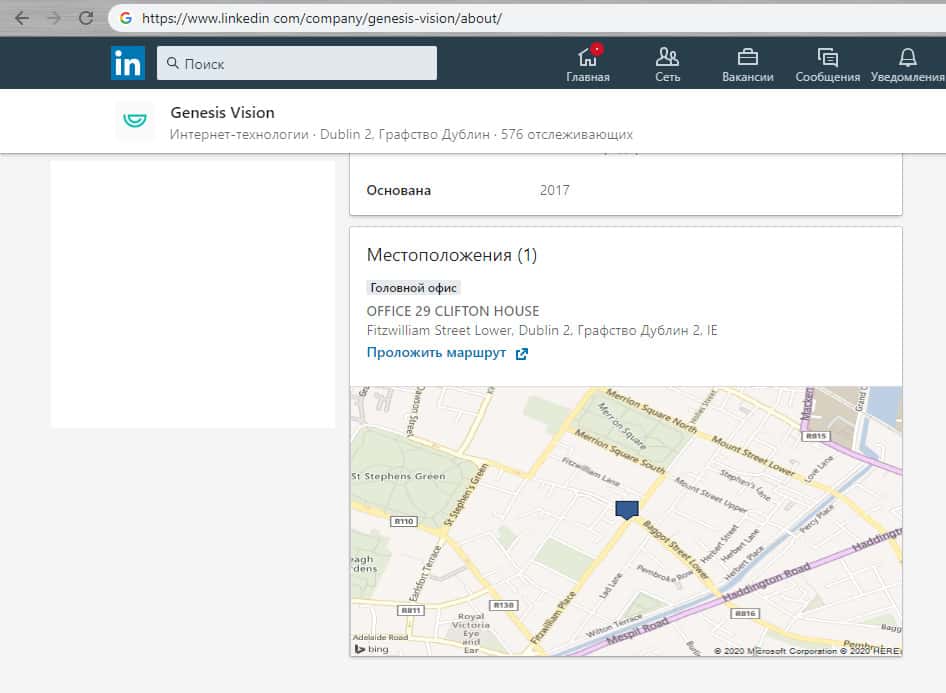This screenshot has width=946, height=693.
Task: Go back with browser back arrow
Action: (x=22, y=18)
